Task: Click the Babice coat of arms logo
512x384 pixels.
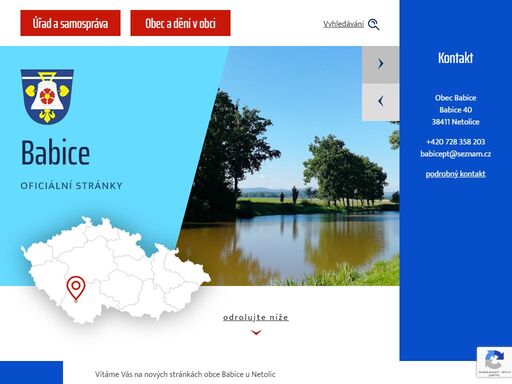Action: tap(47, 96)
